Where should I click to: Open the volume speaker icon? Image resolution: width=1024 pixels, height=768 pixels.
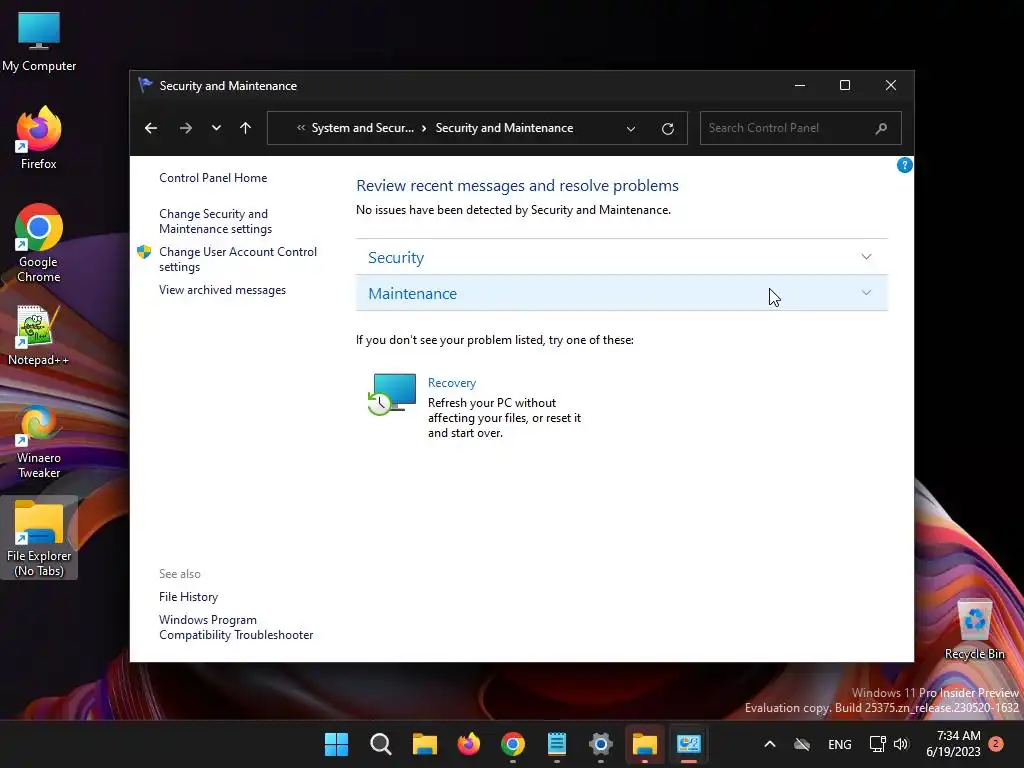coord(901,744)
